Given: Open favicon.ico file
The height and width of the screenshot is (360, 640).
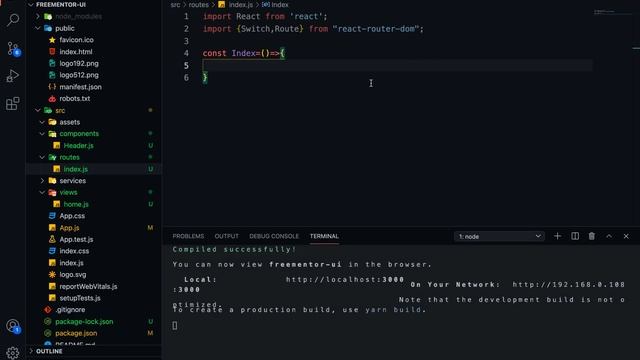Looking at the screenshot, I should tap(76, 40).
